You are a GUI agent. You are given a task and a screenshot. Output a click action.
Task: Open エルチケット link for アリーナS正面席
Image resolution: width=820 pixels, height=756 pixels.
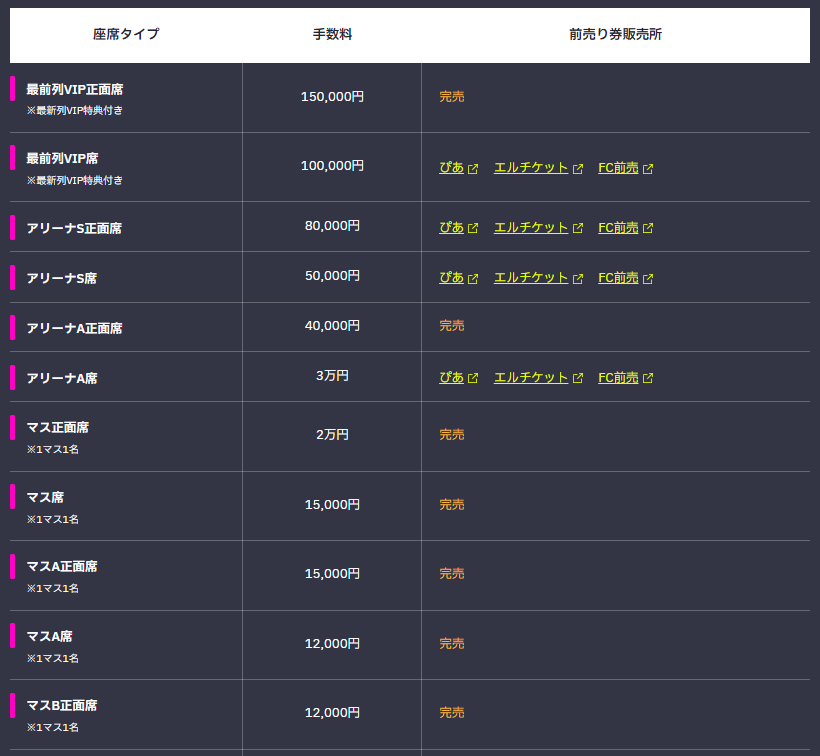click(x=531, y=227)
